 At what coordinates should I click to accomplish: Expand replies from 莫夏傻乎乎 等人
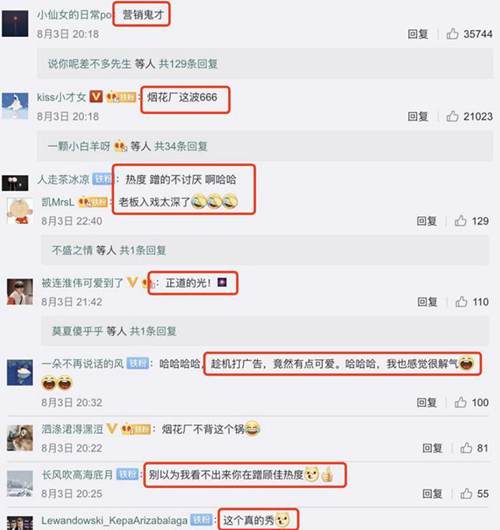114,331
